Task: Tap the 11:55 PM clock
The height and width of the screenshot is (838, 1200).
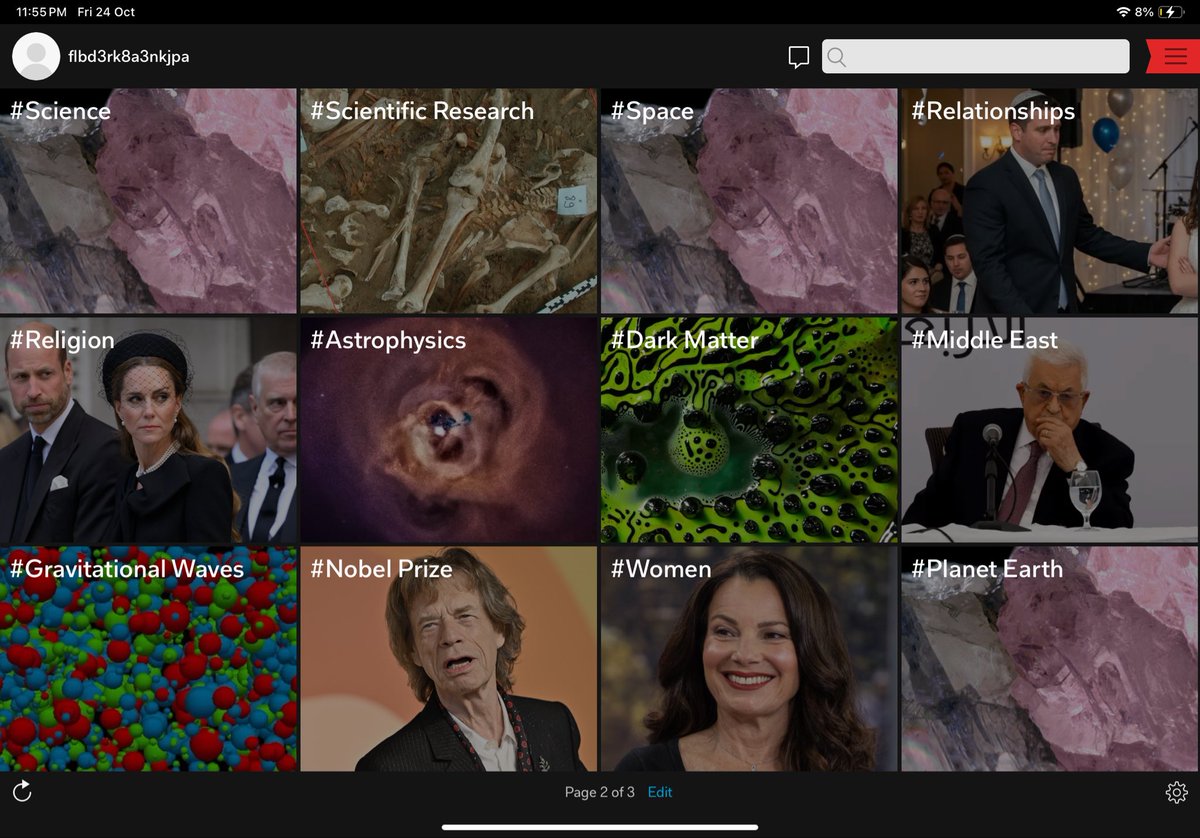Action: pos(41,12)
